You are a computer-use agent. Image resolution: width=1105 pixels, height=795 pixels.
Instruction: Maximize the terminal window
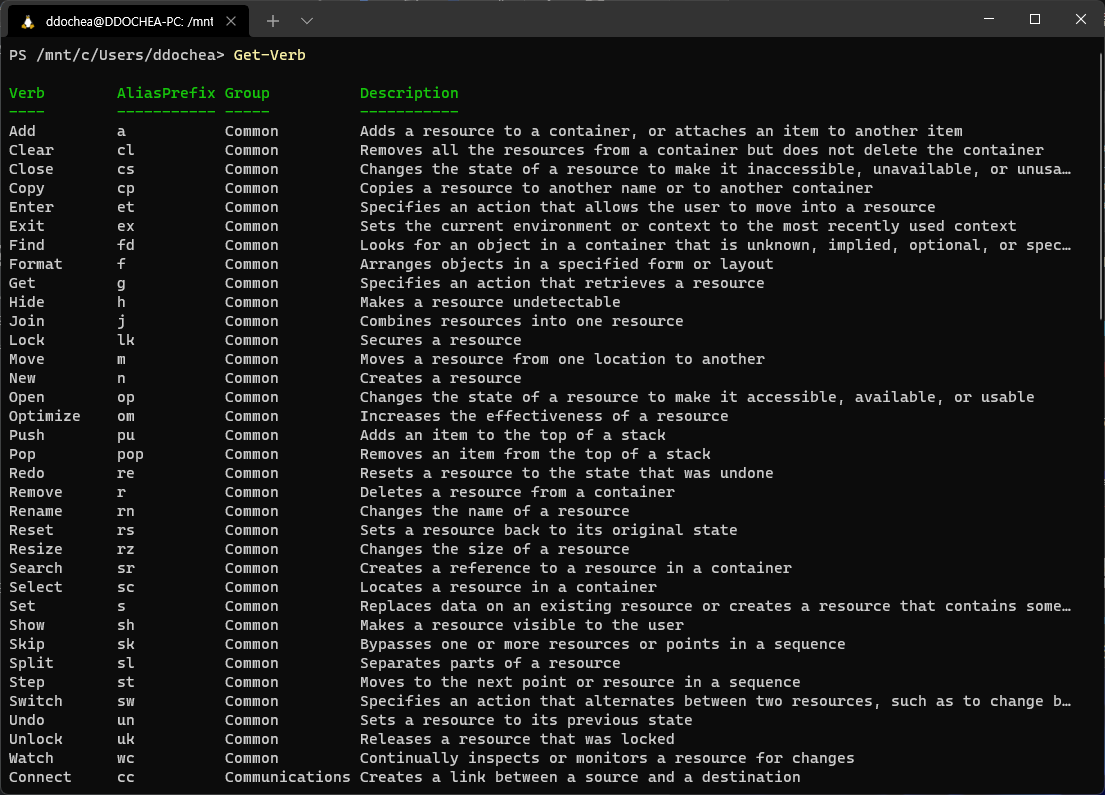1035,19
